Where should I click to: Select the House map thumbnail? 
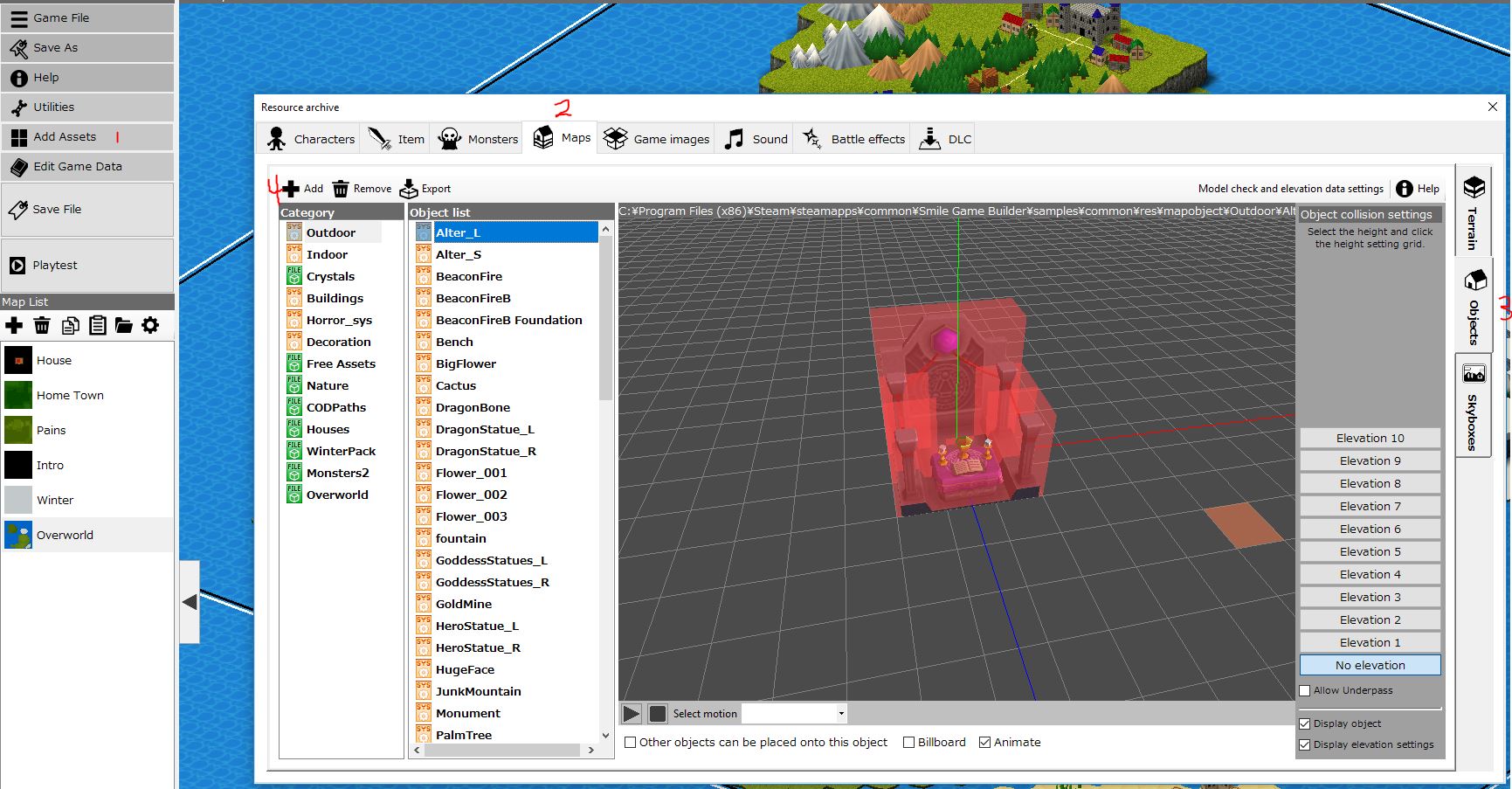[x=18, y=360]
